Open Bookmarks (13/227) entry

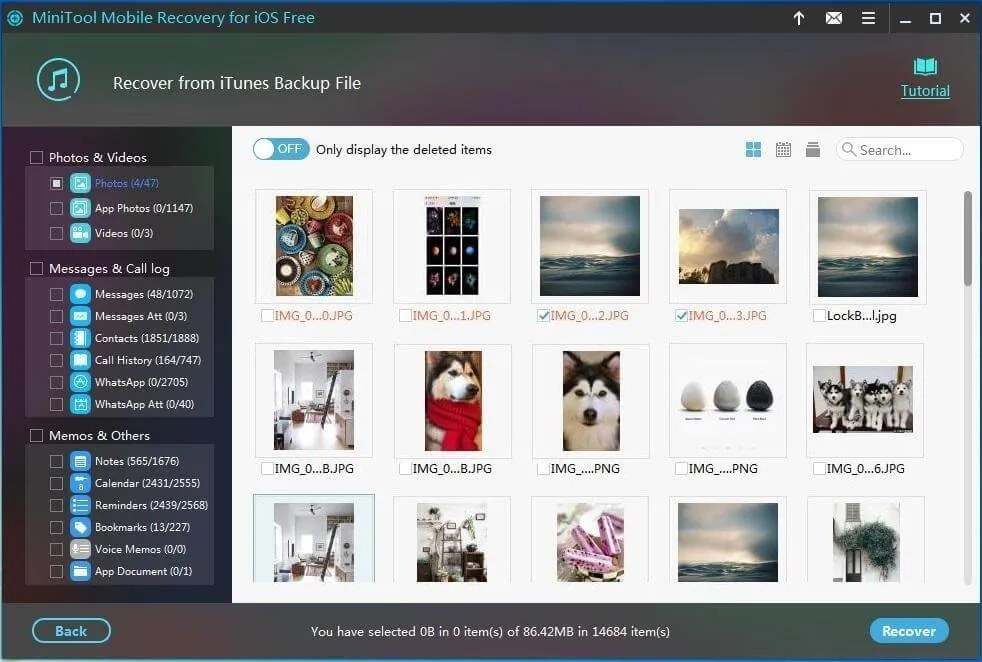[x=142, y=527]
